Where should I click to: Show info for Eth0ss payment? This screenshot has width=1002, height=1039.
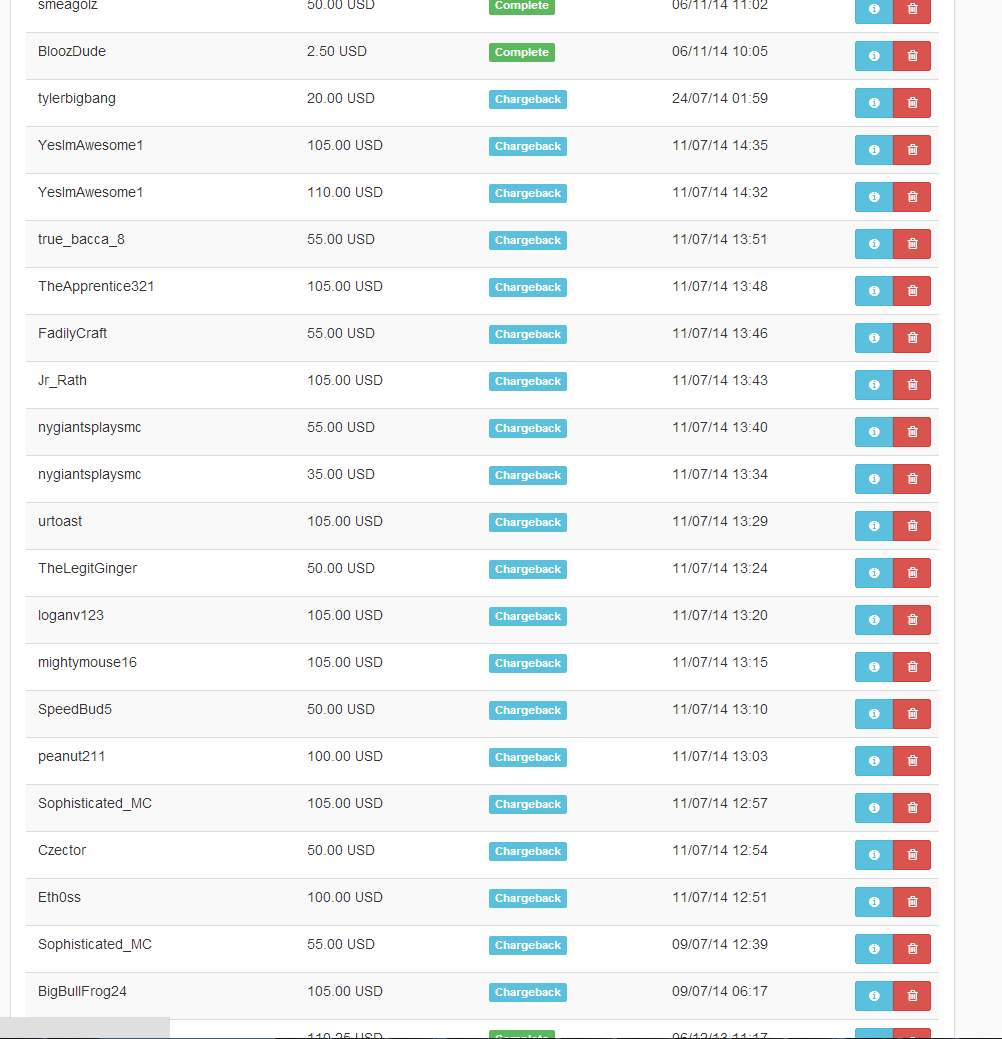pos(874,902)
